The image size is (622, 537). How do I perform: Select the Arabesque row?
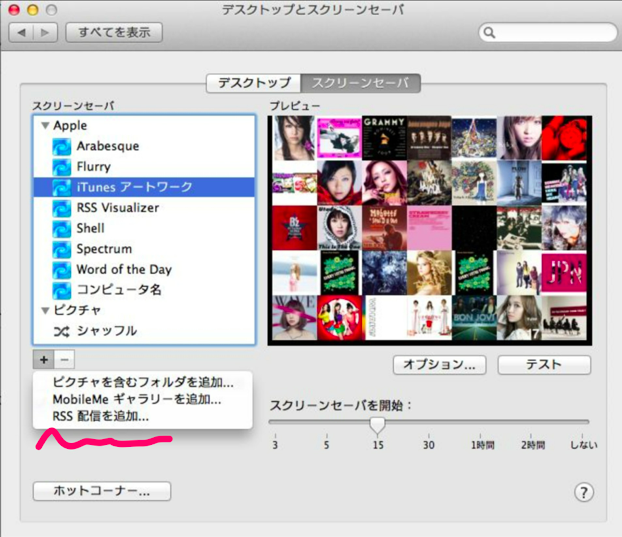[144, 146]
